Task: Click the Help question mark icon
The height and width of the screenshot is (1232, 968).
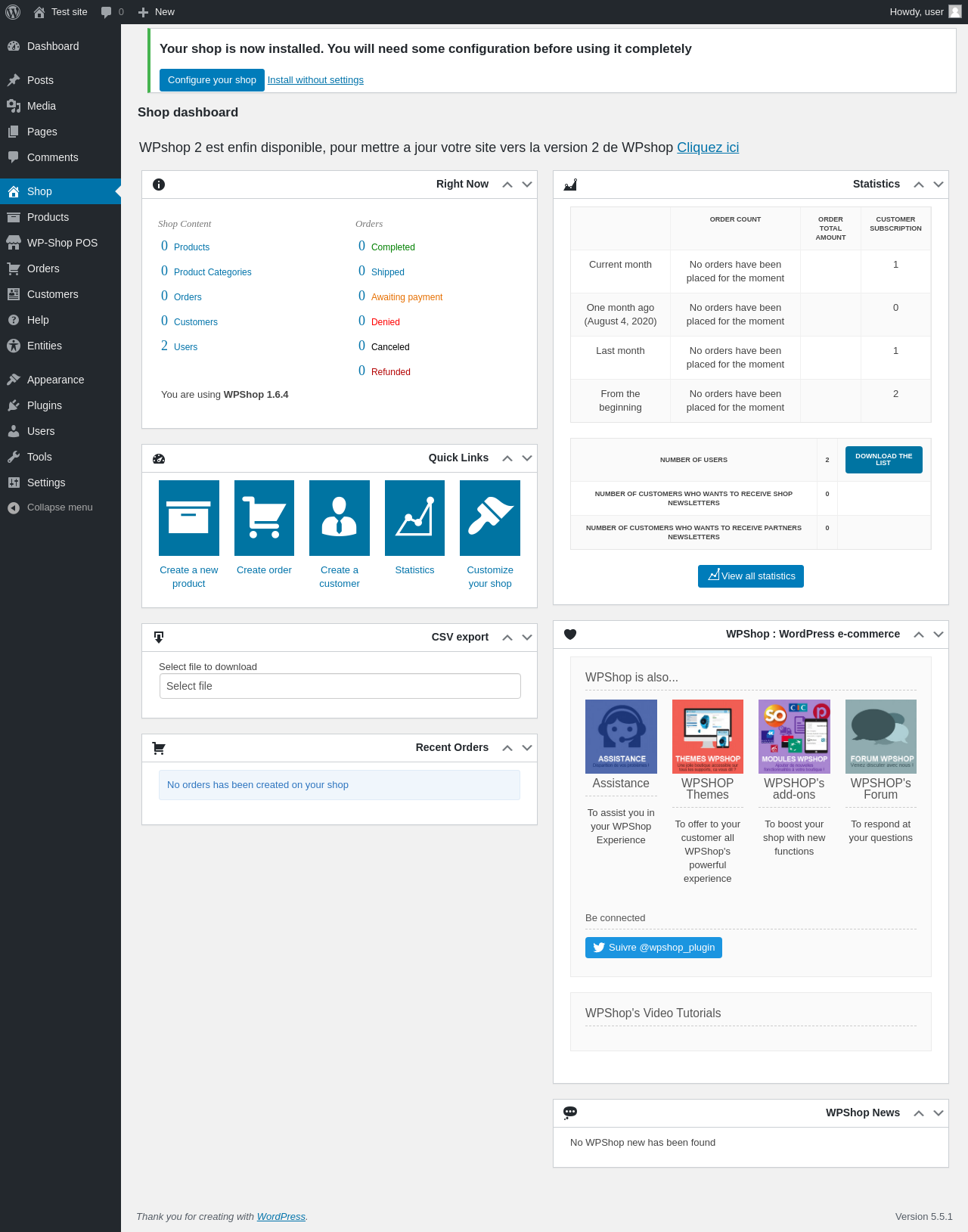Action: [x=14, y=320]
